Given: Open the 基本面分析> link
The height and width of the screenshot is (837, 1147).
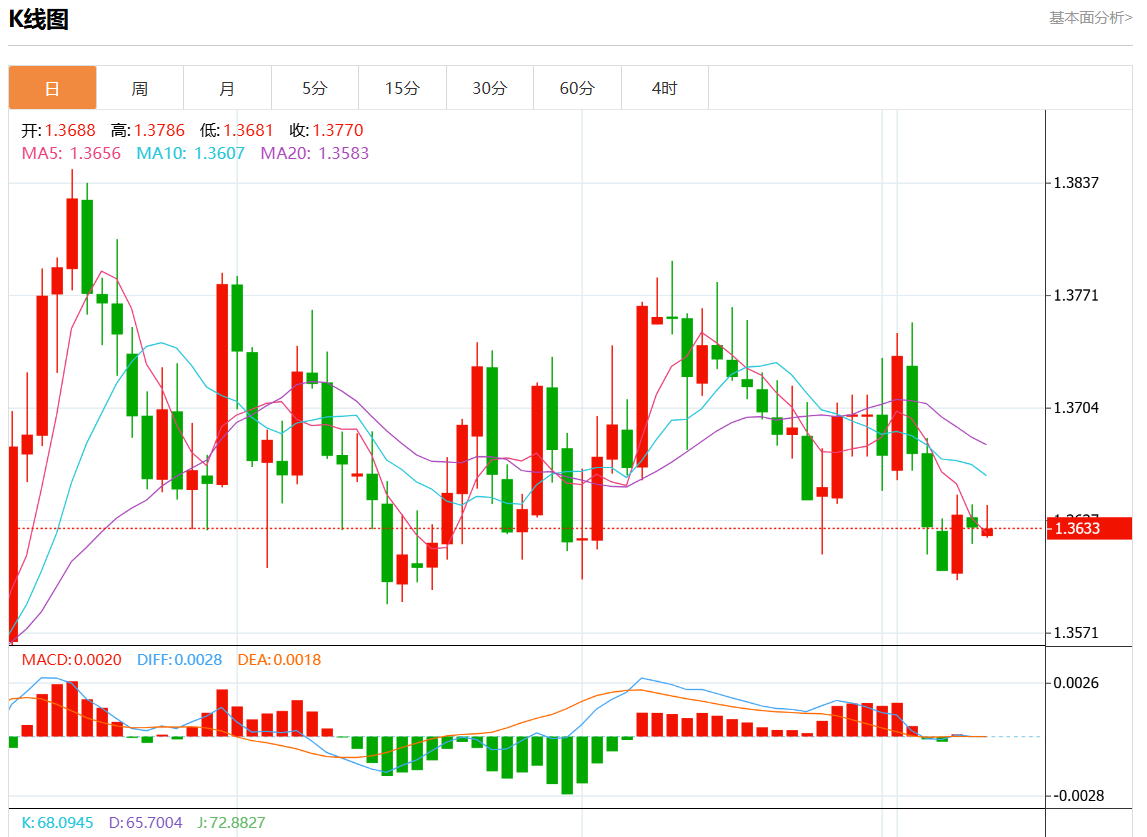Looking at the screenshot, I should coord(1090,18).
